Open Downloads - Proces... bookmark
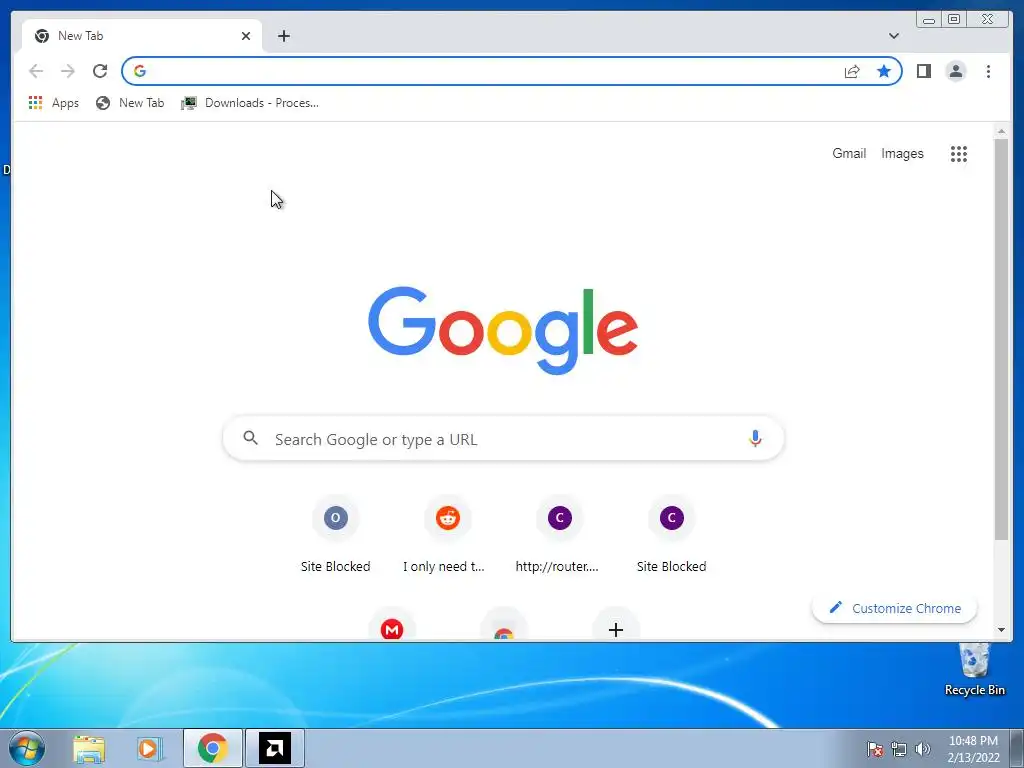This screenshot has height=768, width=1024. pyautogui.click(x=250, y=103)
